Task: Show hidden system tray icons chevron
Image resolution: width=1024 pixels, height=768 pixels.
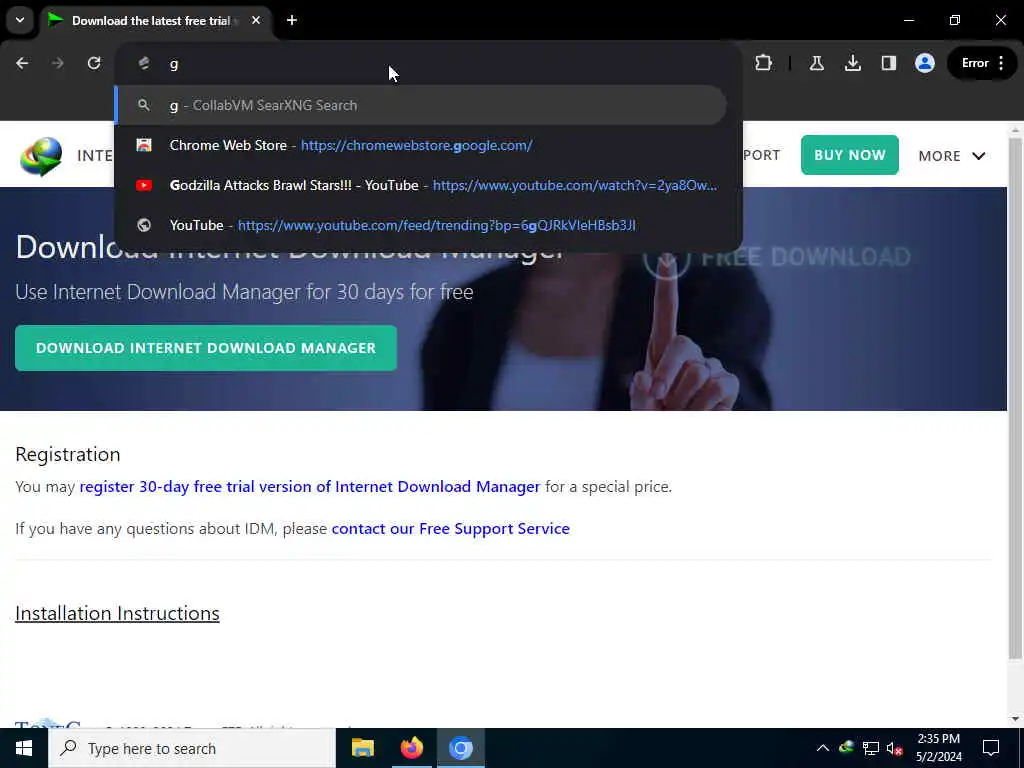Action: point(823,748)
